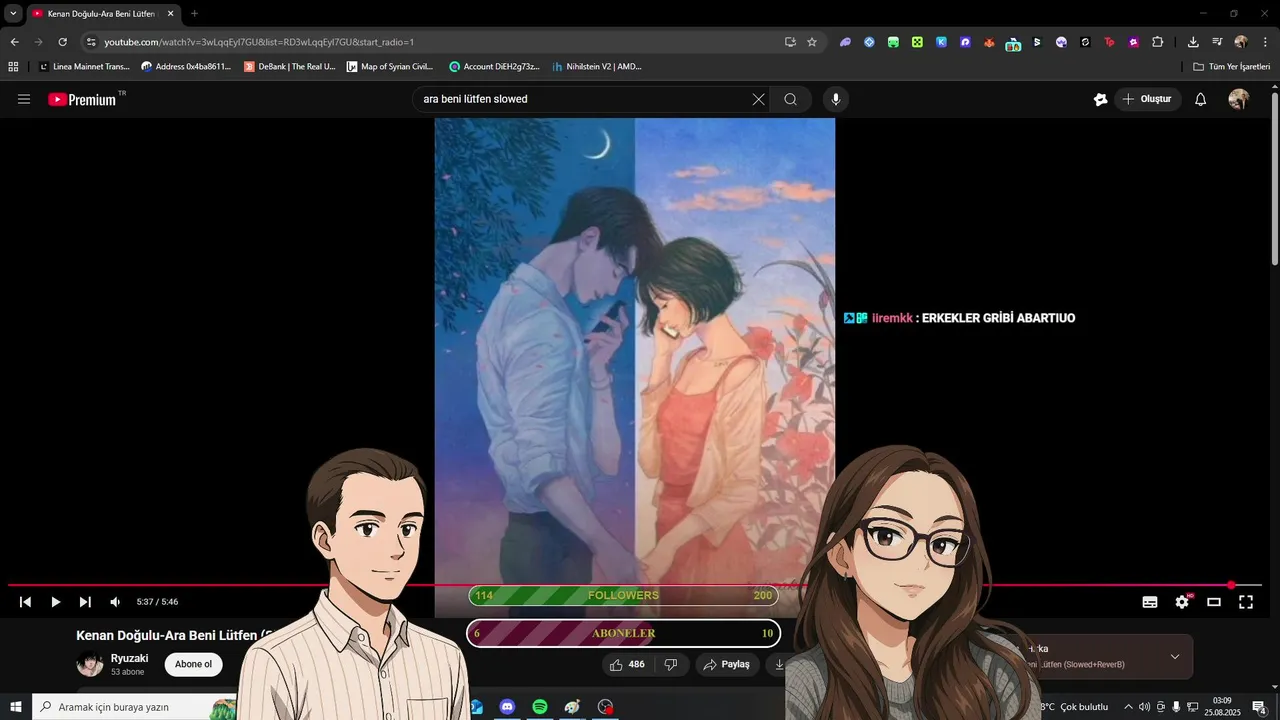Open the Ryuzaki channel link
The image size is (1280, 720).
[x=130, y=658]
